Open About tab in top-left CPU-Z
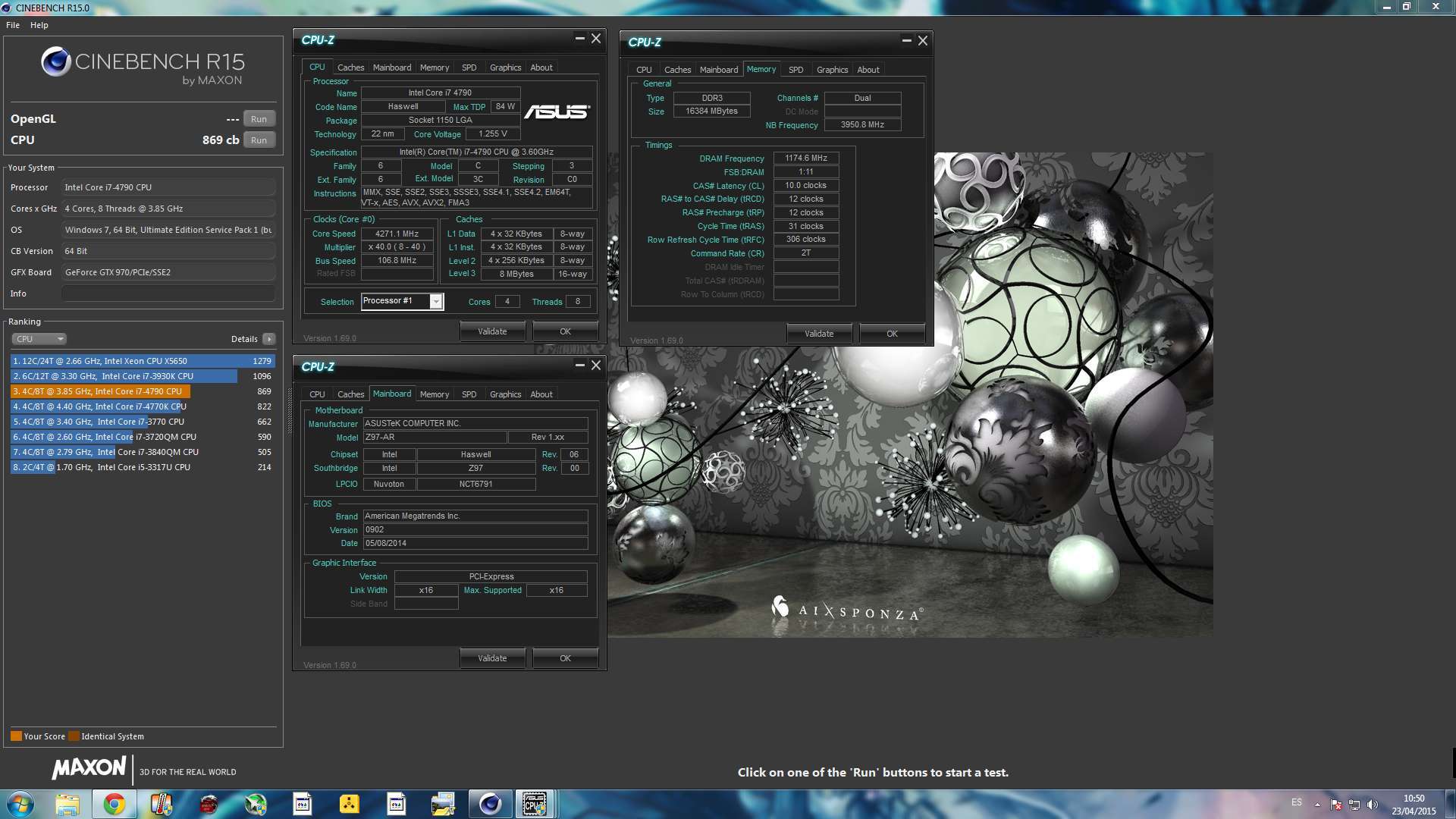1456x819 pixels. pyautogui.click(x=541, y=67)
